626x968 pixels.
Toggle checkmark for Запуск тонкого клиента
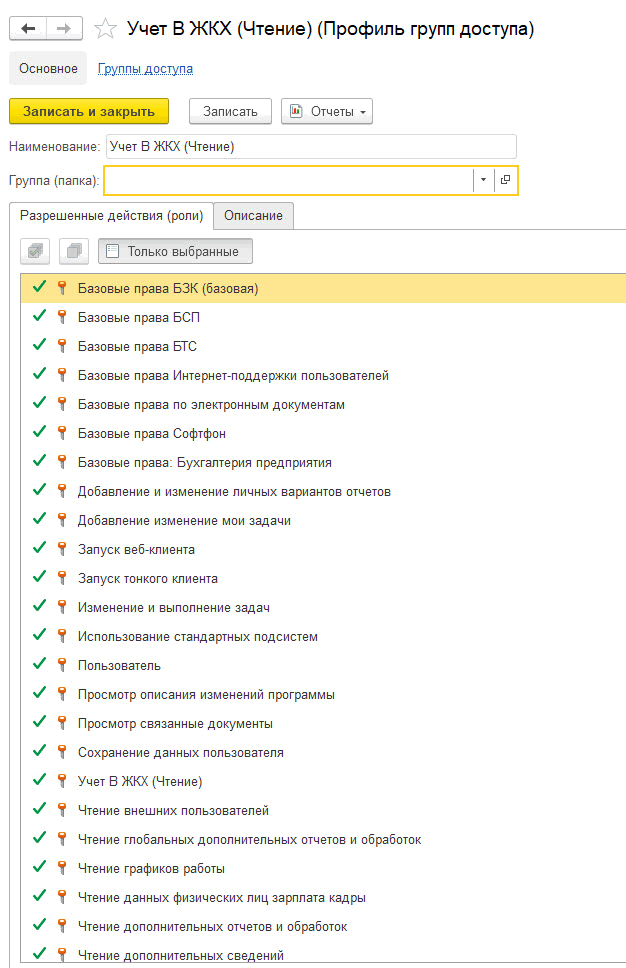(40, 577)
